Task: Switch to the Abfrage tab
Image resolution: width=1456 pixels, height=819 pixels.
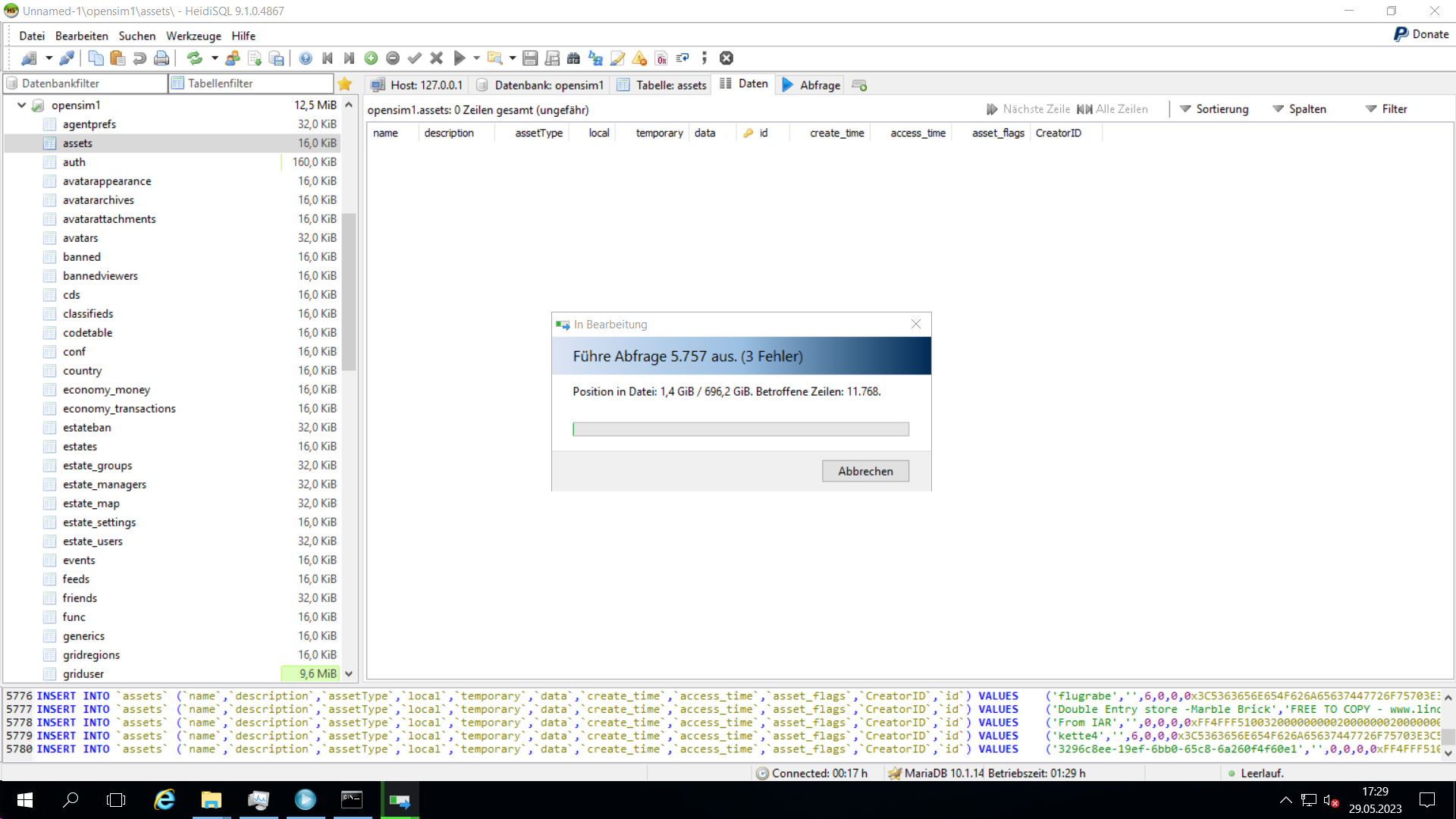Action: [811, 85]
